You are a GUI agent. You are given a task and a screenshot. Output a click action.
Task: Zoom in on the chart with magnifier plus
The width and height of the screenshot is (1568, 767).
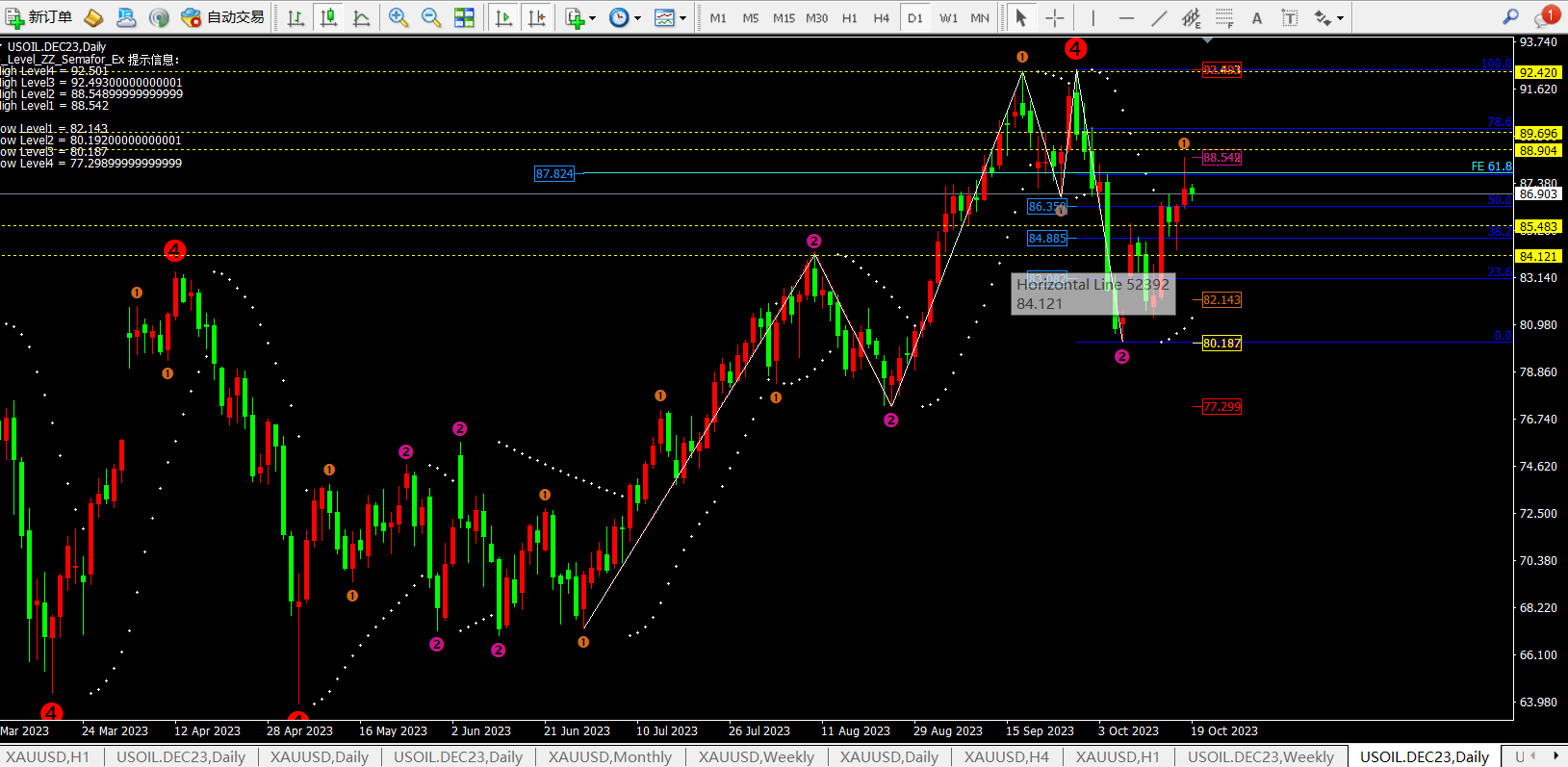pos(398,17)
